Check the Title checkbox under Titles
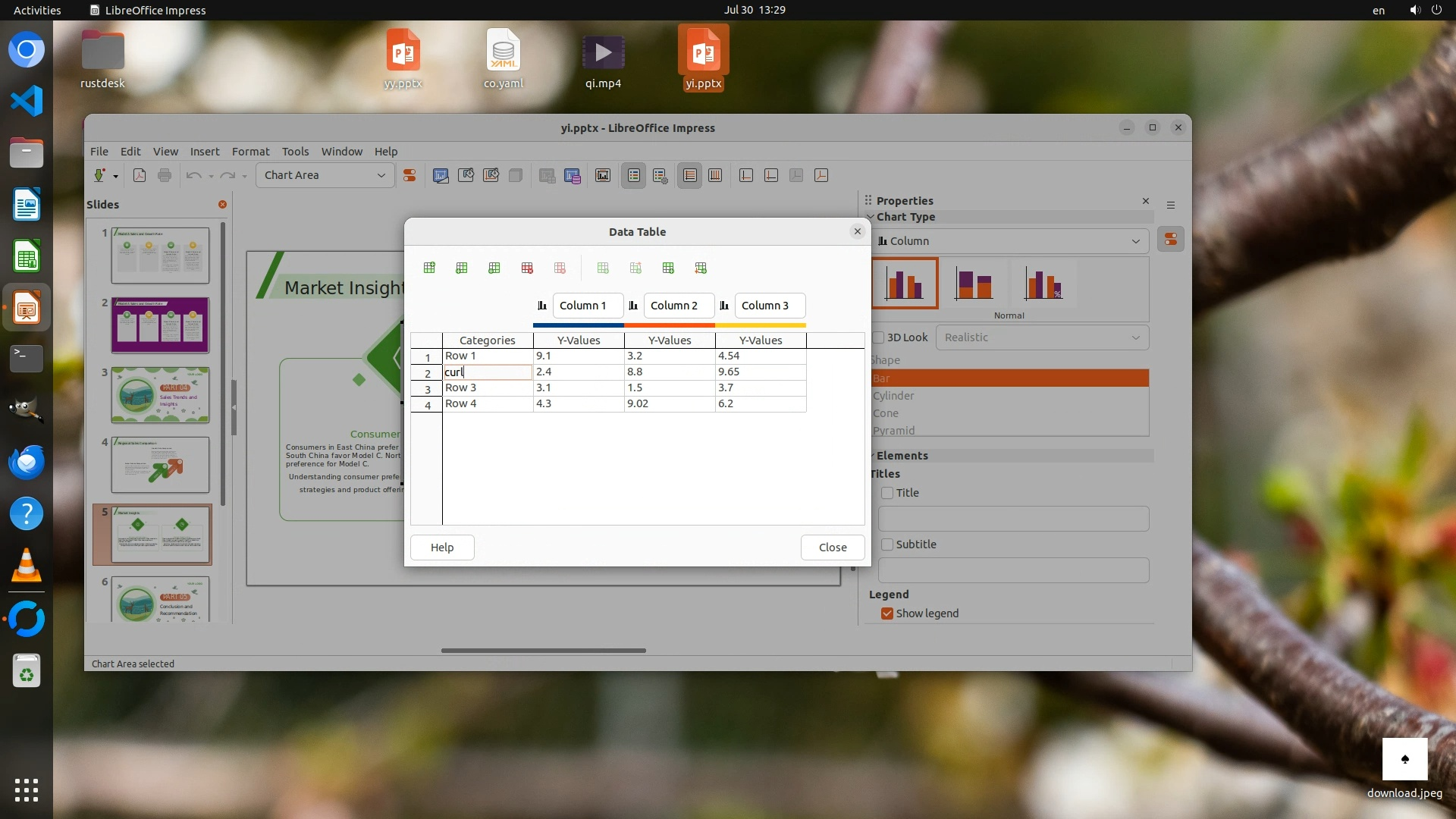 (x=887, y=493)
